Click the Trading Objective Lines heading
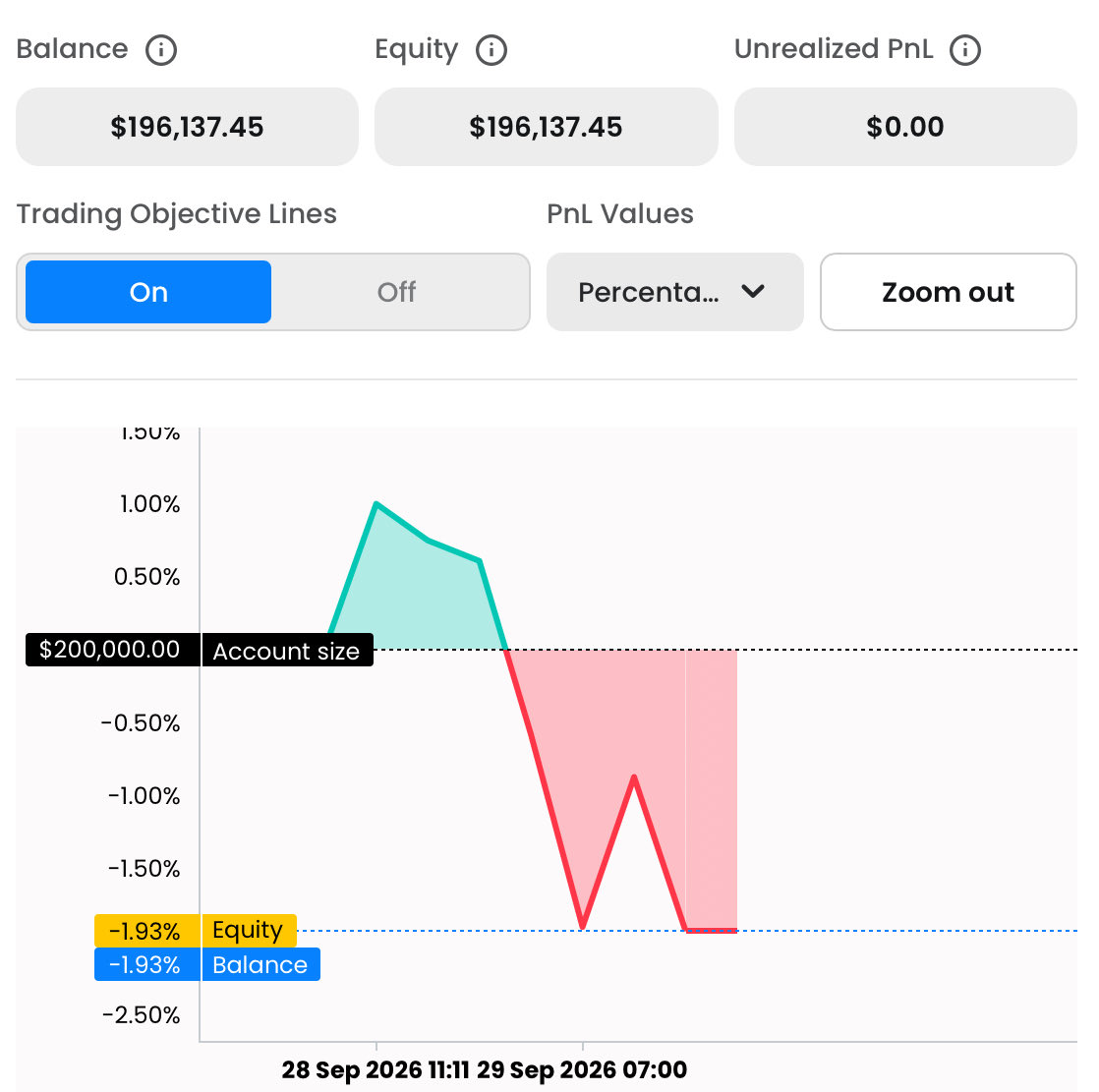 coord(177,213)
